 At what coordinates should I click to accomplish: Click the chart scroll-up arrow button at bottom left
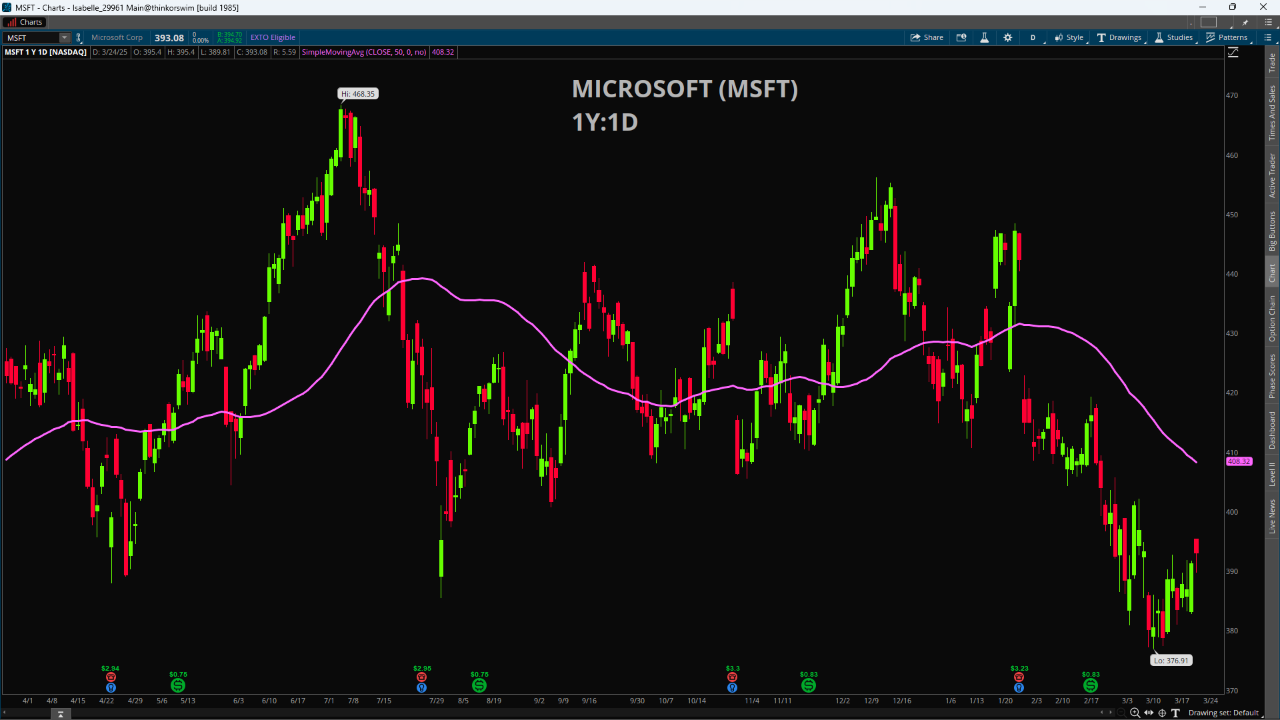60,713
